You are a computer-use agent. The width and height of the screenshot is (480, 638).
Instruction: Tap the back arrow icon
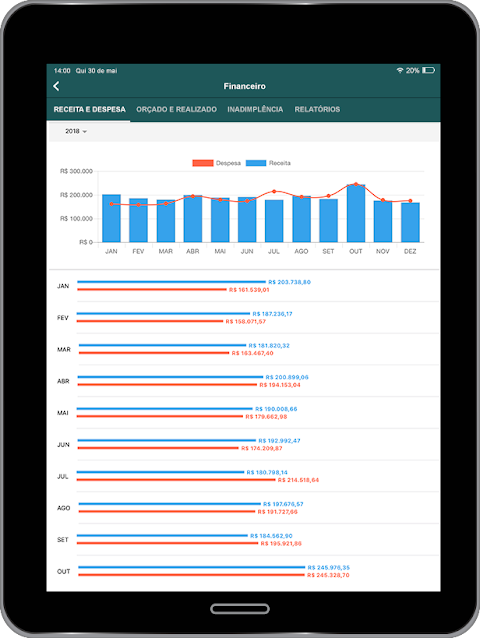tap(56, 86)
